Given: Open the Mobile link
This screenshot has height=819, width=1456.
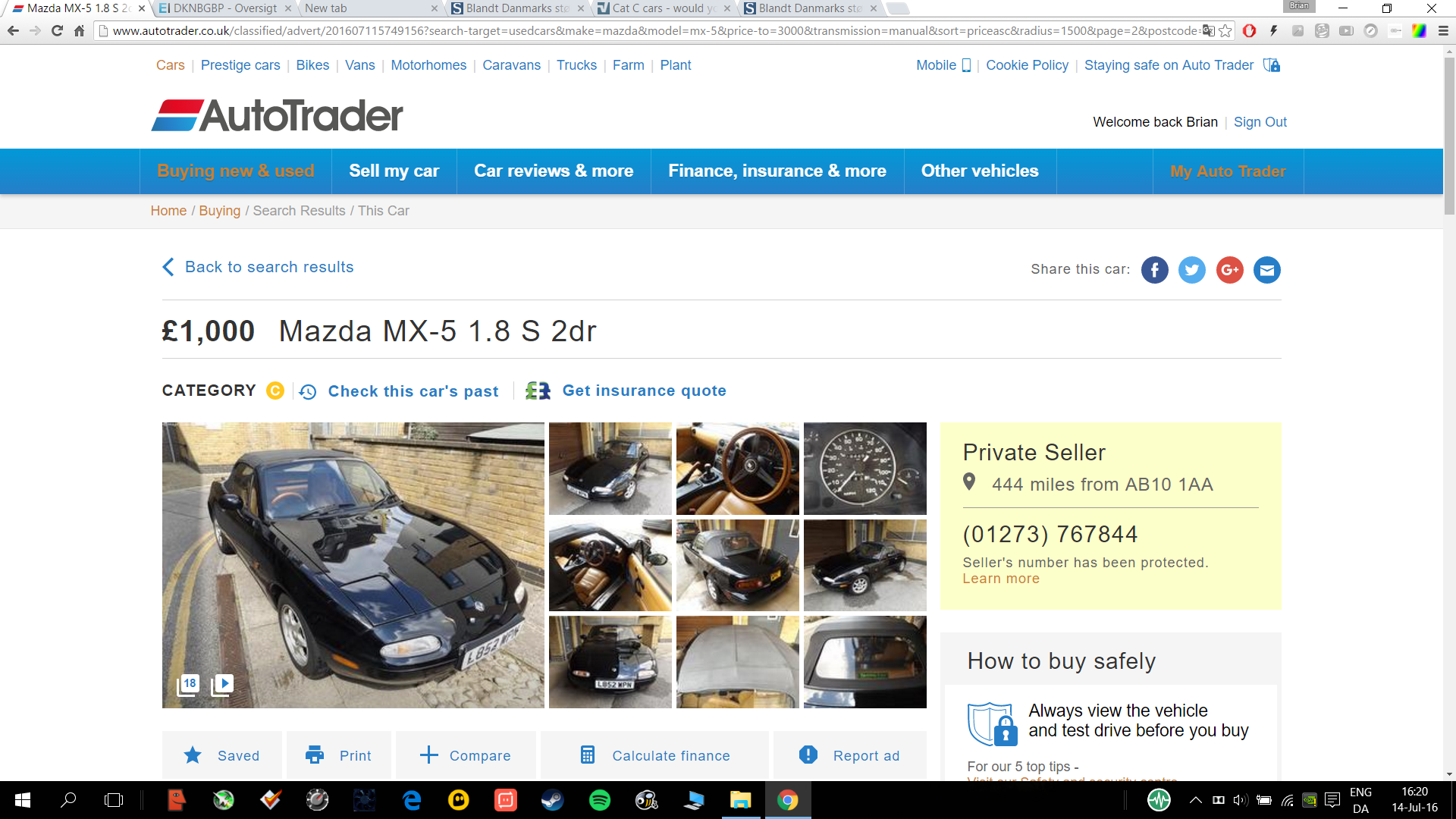Looking at the screenshot, I should tap(943, 65).
